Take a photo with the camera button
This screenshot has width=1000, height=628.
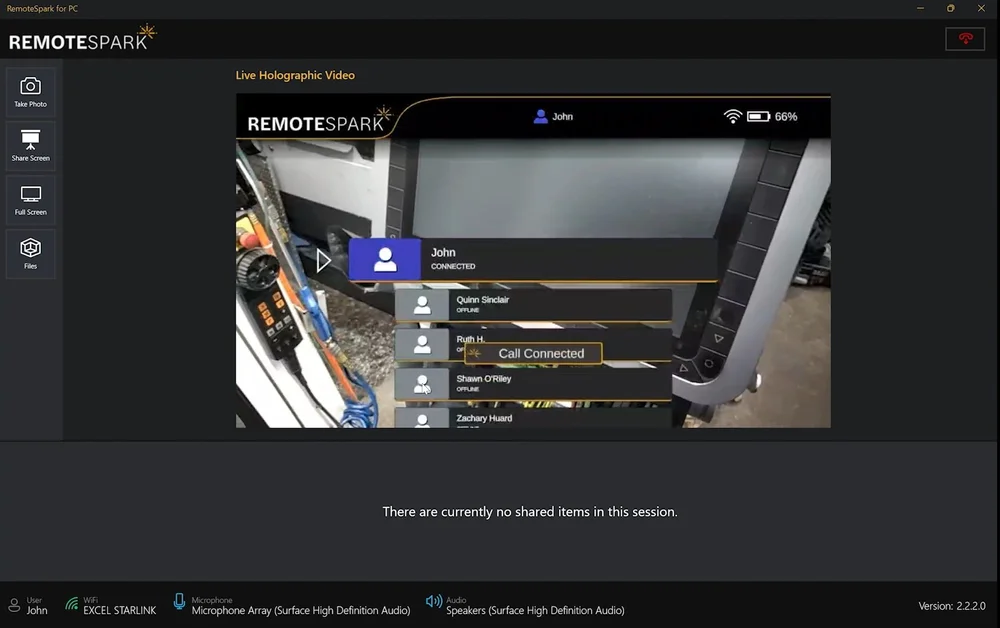click(31, 92)
